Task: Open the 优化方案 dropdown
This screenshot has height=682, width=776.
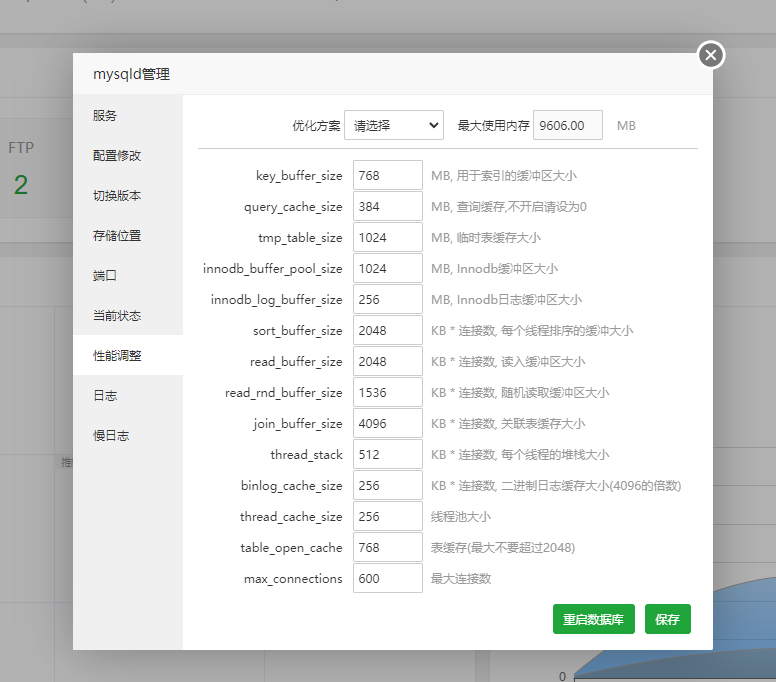Action: coord(393,125)
